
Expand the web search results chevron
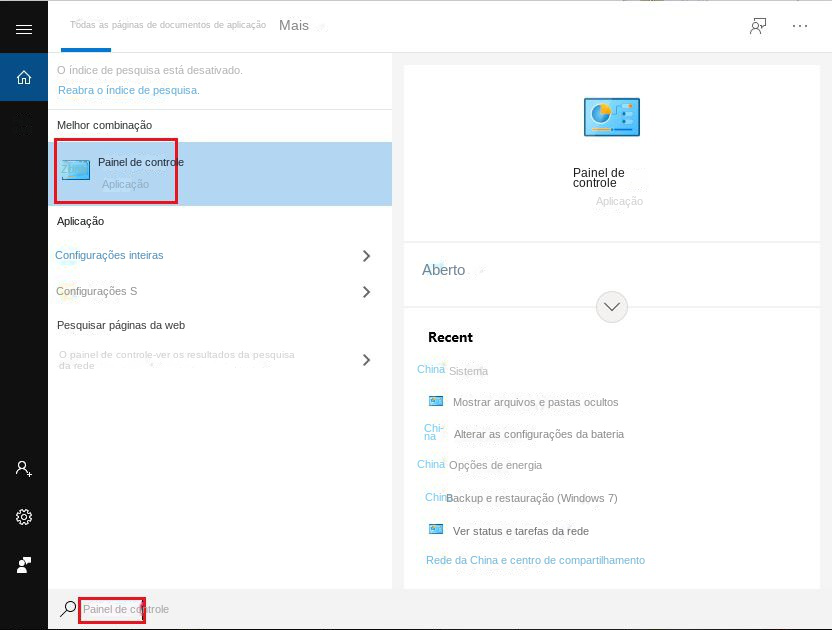click(x=367, y=360)
